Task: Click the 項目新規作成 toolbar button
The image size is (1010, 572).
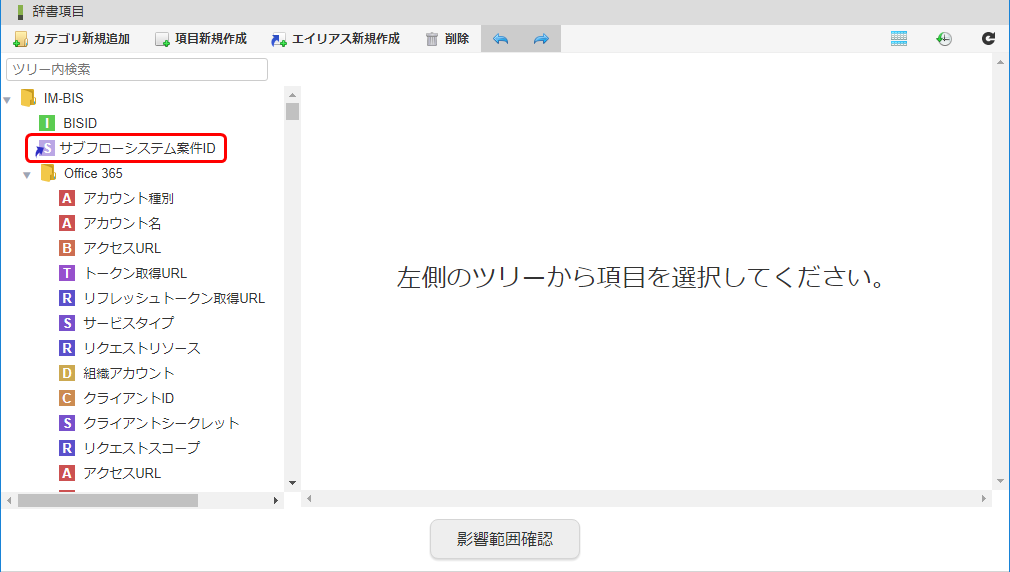Action: click(x=201, y=39)
